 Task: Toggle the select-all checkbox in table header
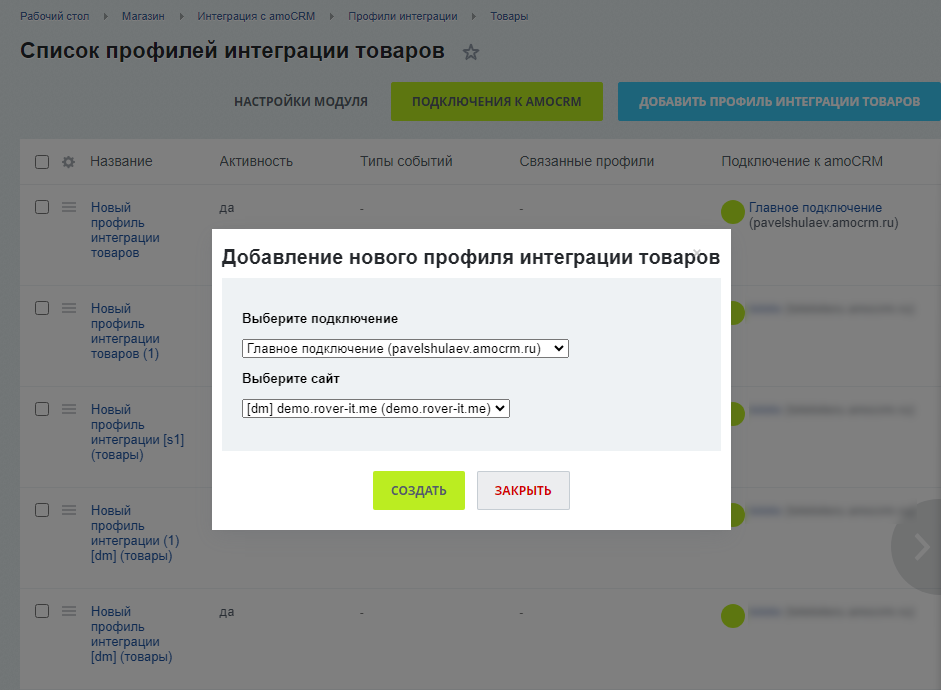point(42,162)
